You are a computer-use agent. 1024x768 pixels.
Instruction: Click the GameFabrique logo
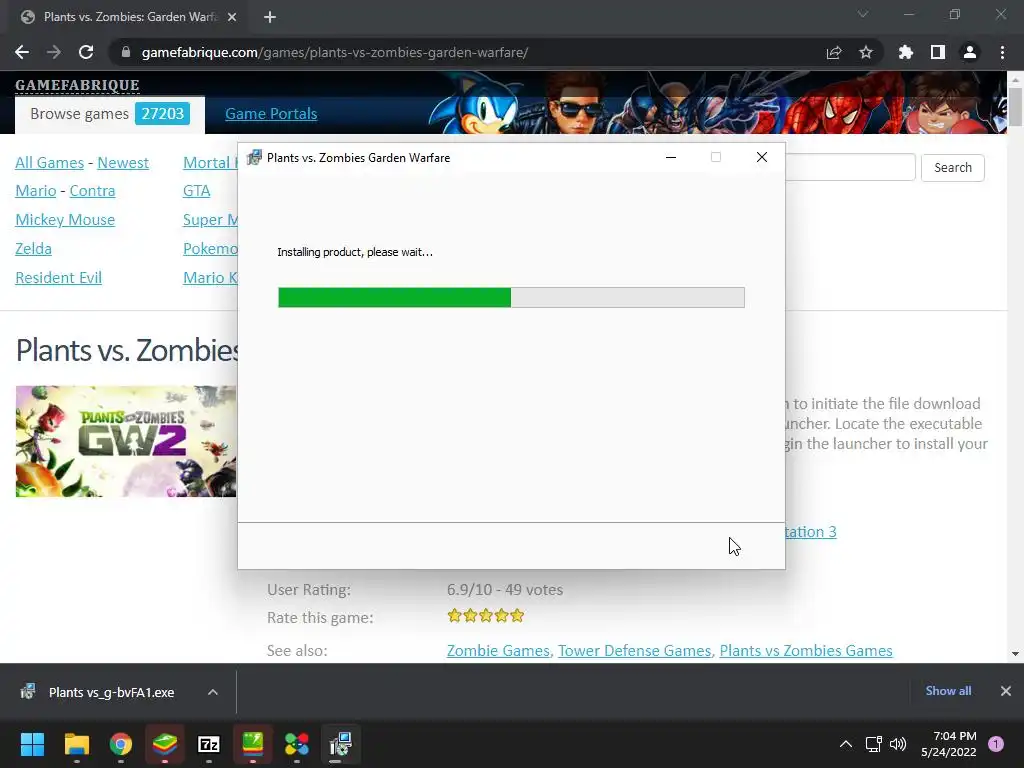pos(77,85)
